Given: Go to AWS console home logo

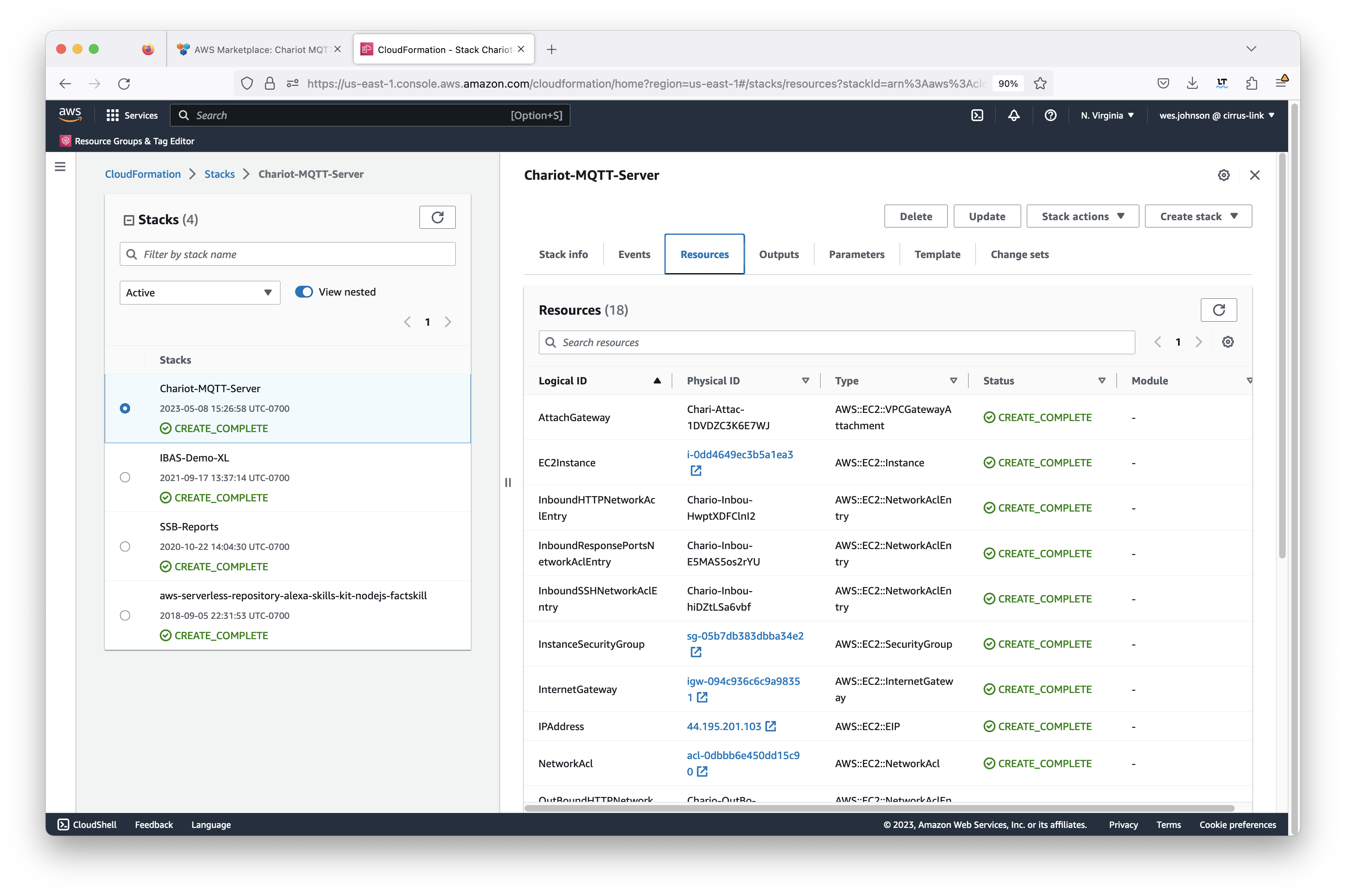Looking at the screenshot, I should (70, 115).
